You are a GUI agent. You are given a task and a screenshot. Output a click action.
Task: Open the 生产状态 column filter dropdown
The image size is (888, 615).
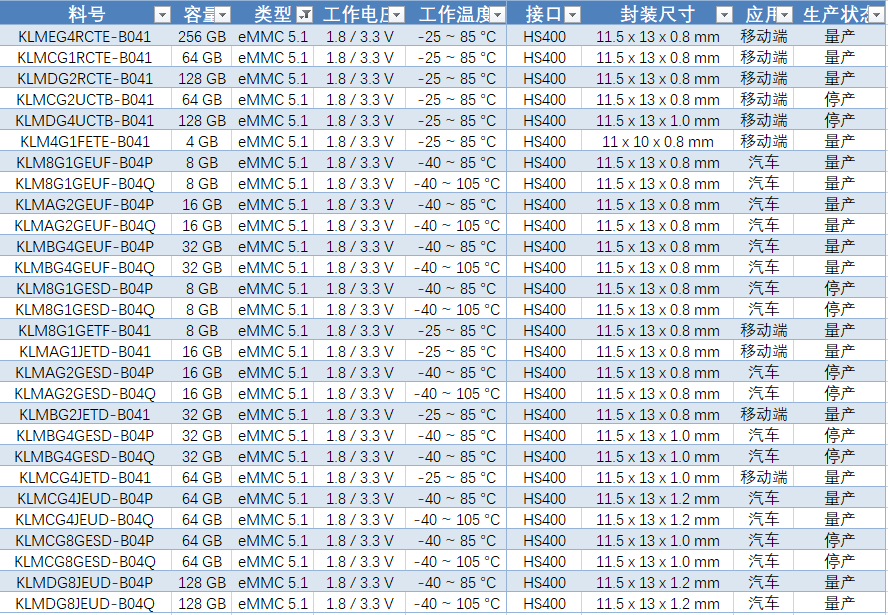pyautogui.click(x=876, y=15)
